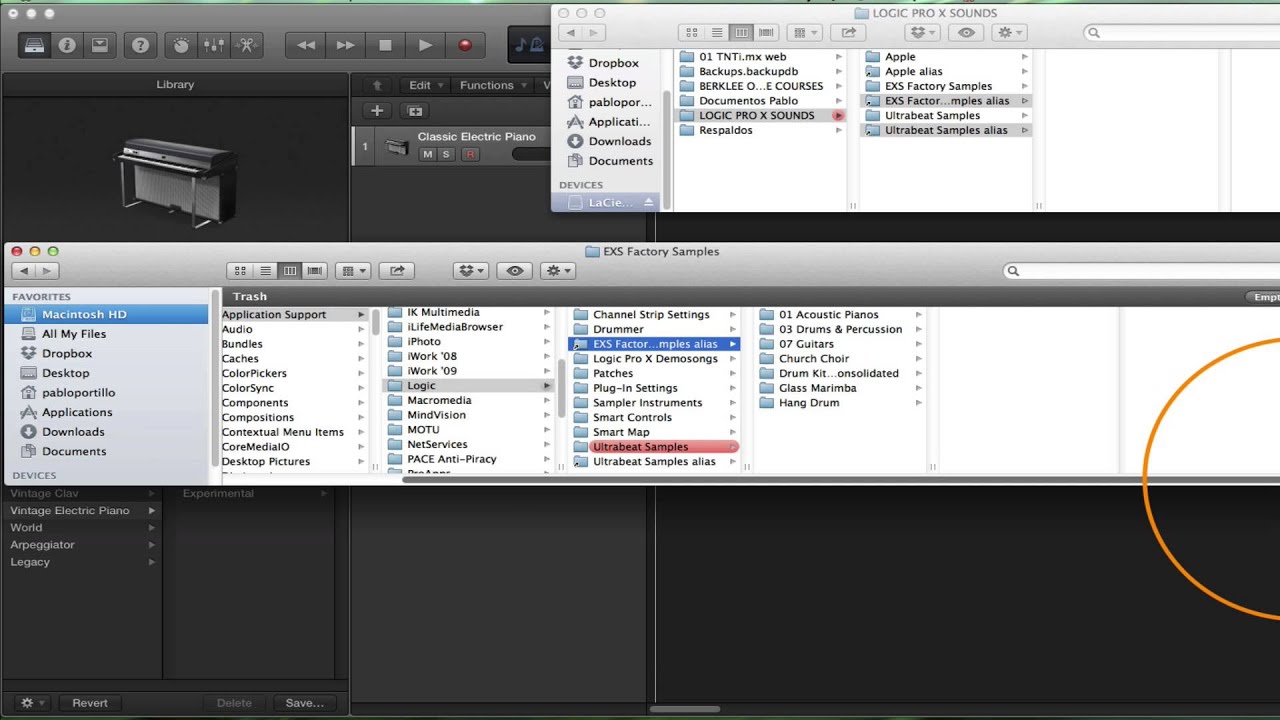Duplicate track with the plus-box icon

coord(415,111)
